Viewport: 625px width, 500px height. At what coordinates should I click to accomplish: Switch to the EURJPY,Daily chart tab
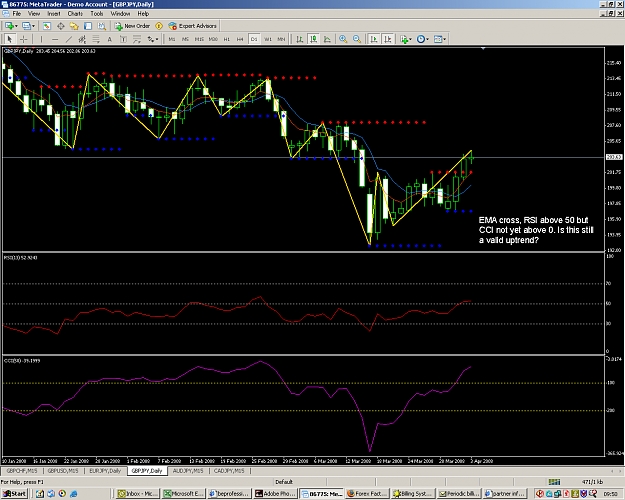(105, 471)
